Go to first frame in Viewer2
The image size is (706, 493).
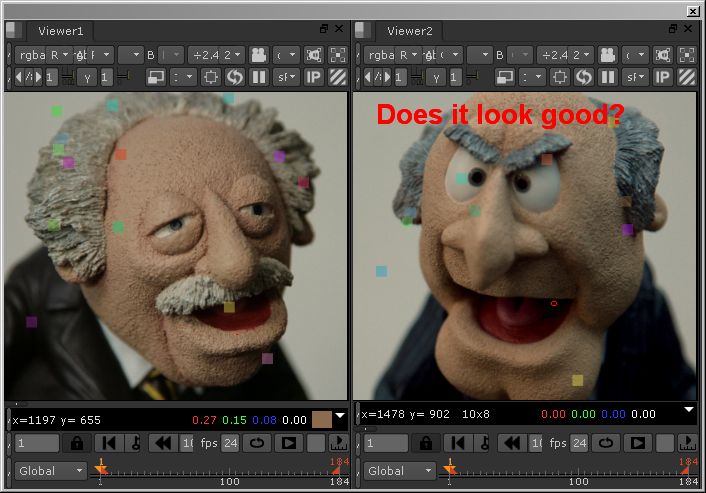pyautogui.click(x=457, y=443)
